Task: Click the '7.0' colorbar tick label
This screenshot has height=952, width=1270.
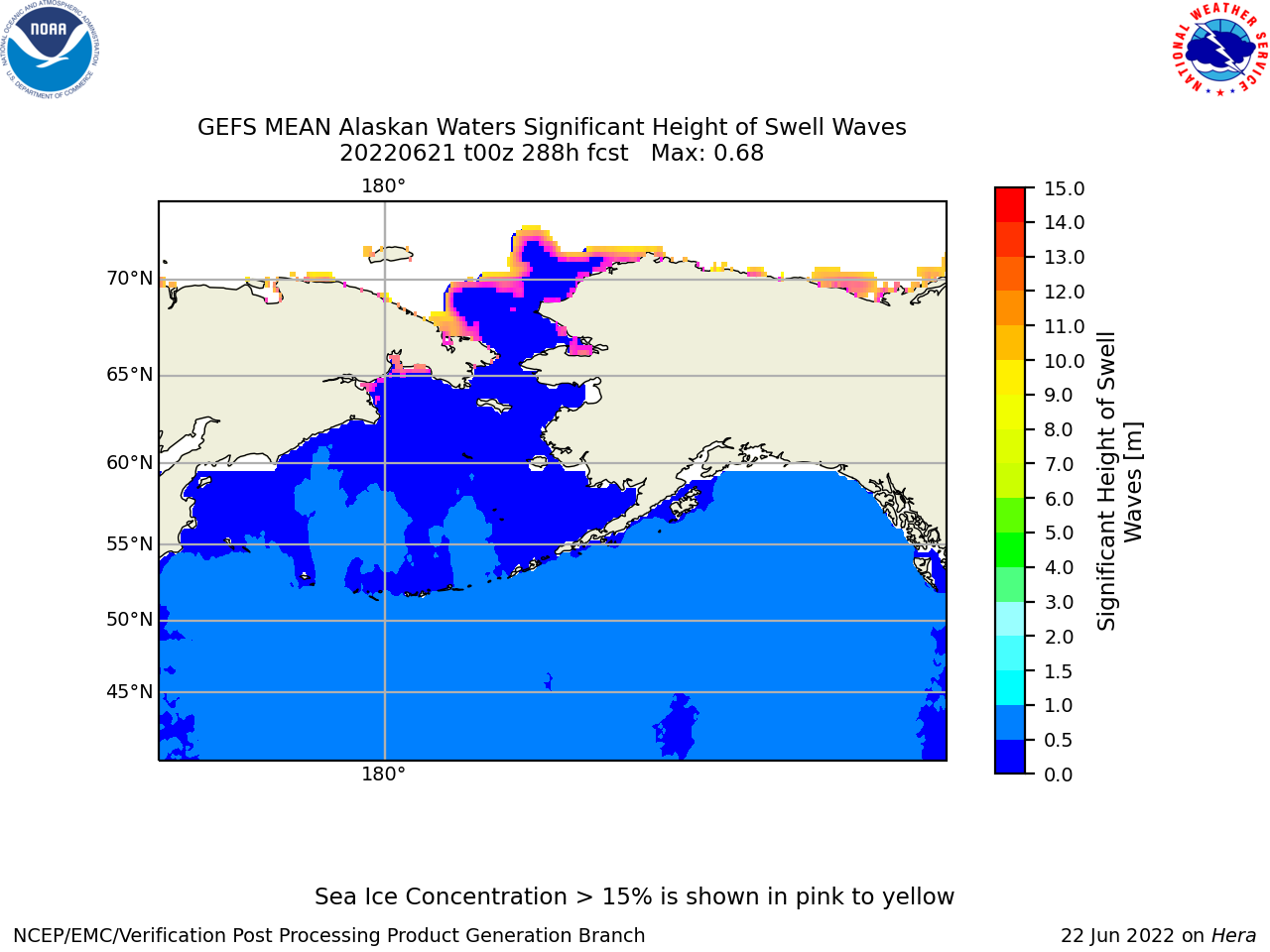Action: click(1059, 464)
